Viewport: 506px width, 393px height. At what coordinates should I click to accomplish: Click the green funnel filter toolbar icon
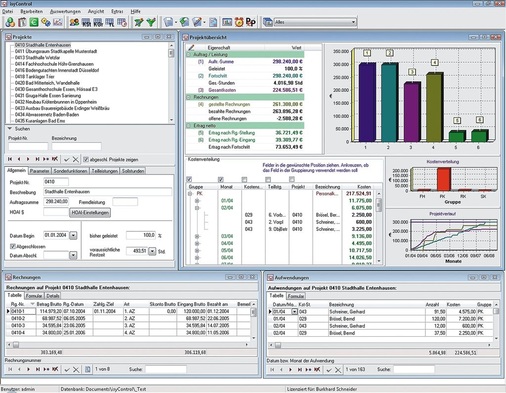point(151,22)
